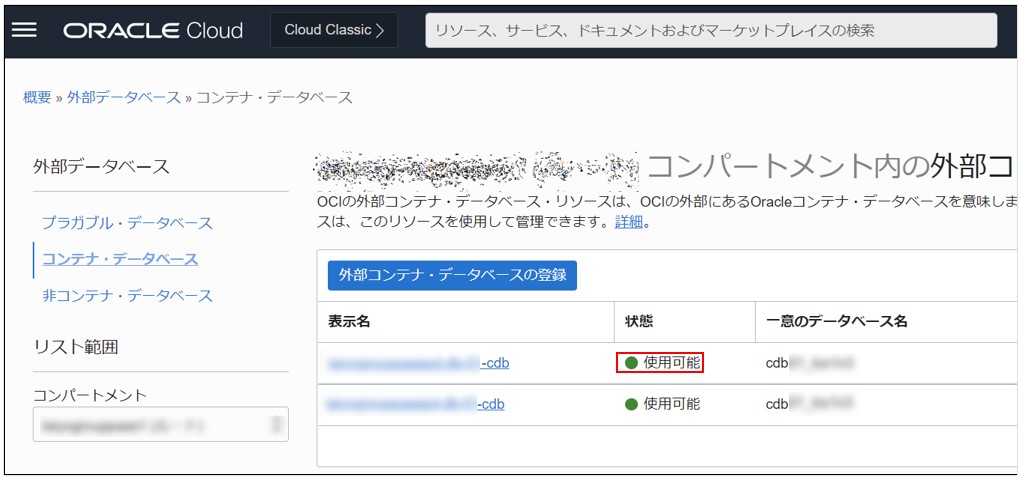1021x478 pixels.
Task: Open the 詳細 link in the description
Action: (x=629, y=222)
